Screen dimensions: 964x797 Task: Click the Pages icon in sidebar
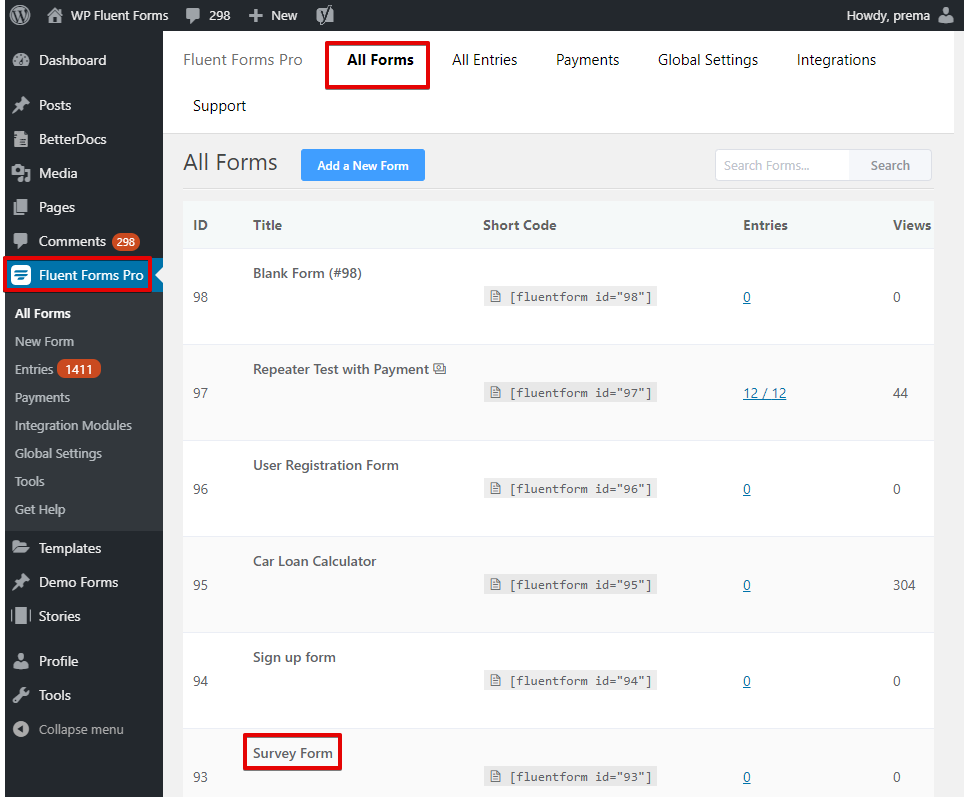(22, 207)
